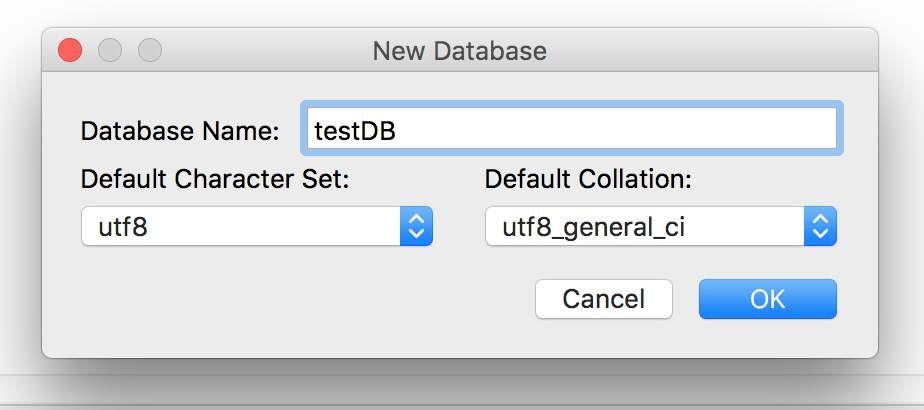Click the New Database window title

[459, 50]
